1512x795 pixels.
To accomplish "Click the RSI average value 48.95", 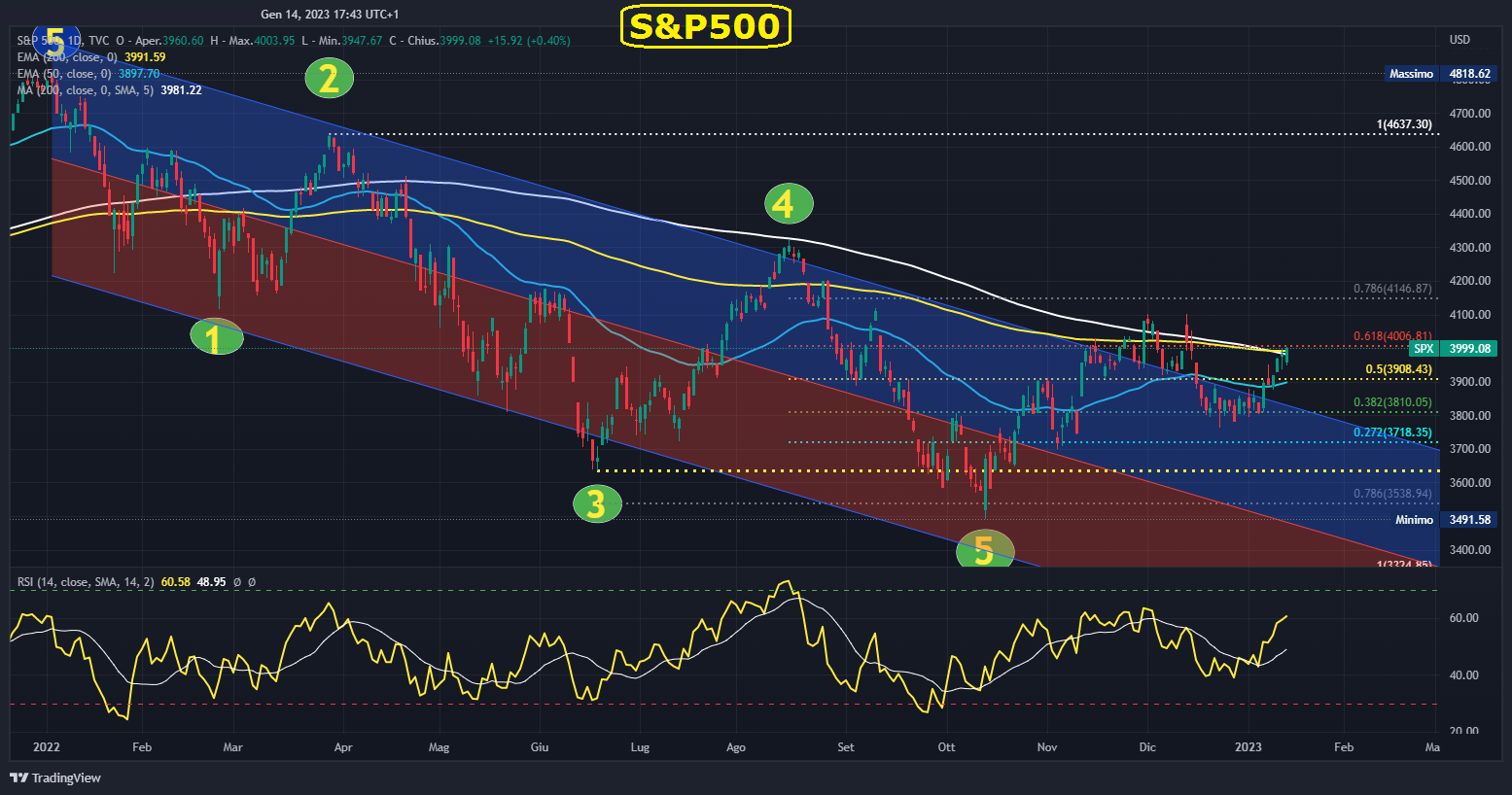I will point(211,582).
